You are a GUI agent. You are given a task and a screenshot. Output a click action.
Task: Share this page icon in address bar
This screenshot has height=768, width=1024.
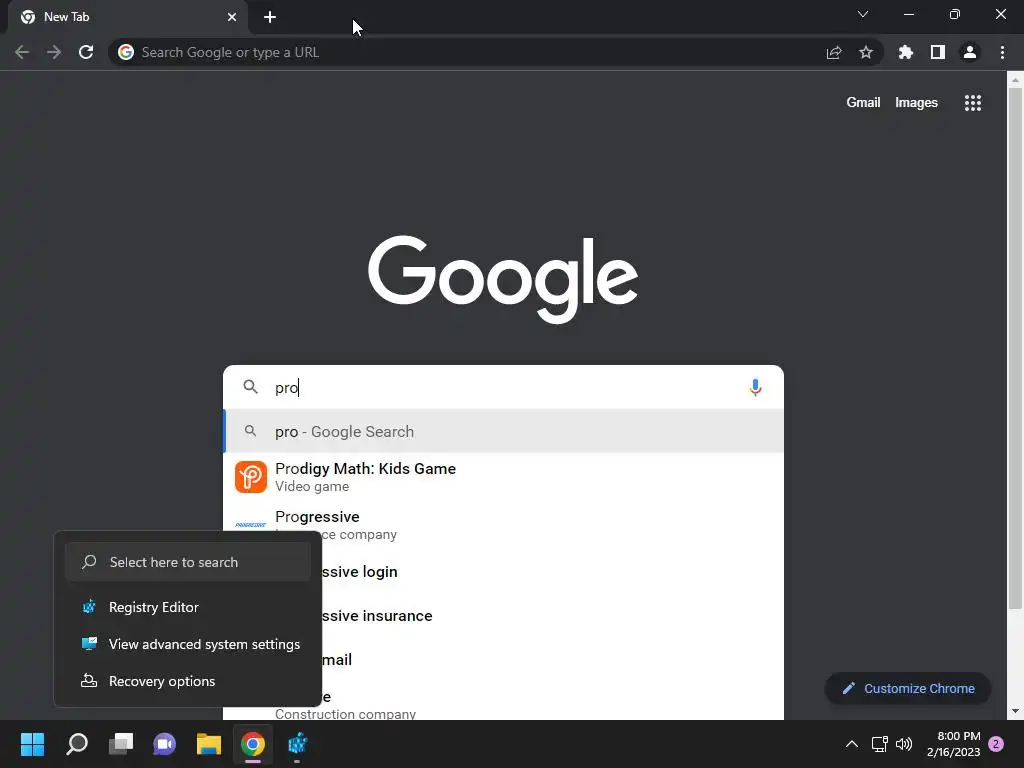click(x=834, y=52)
